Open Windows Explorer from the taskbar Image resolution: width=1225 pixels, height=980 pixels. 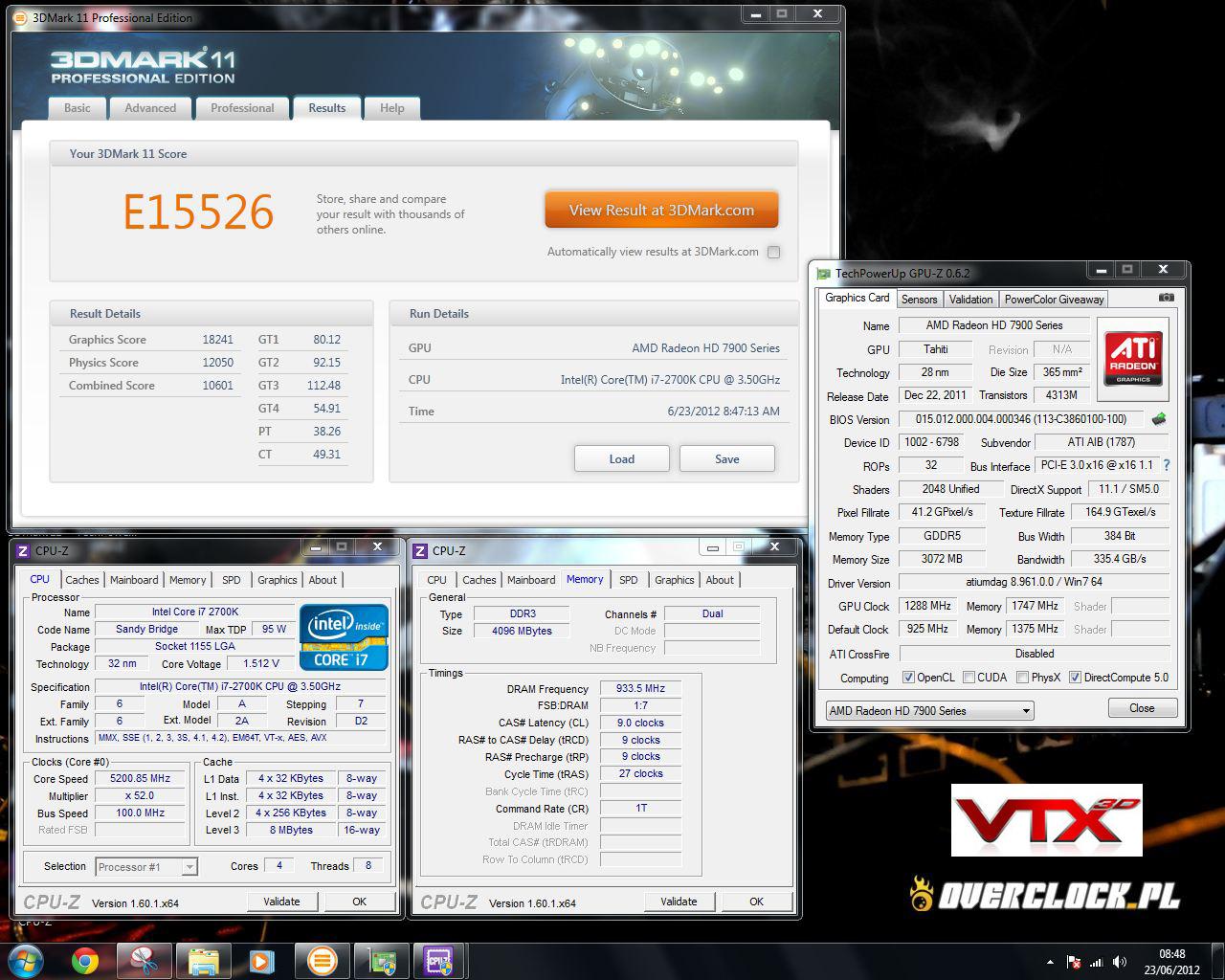coord(204,961)
